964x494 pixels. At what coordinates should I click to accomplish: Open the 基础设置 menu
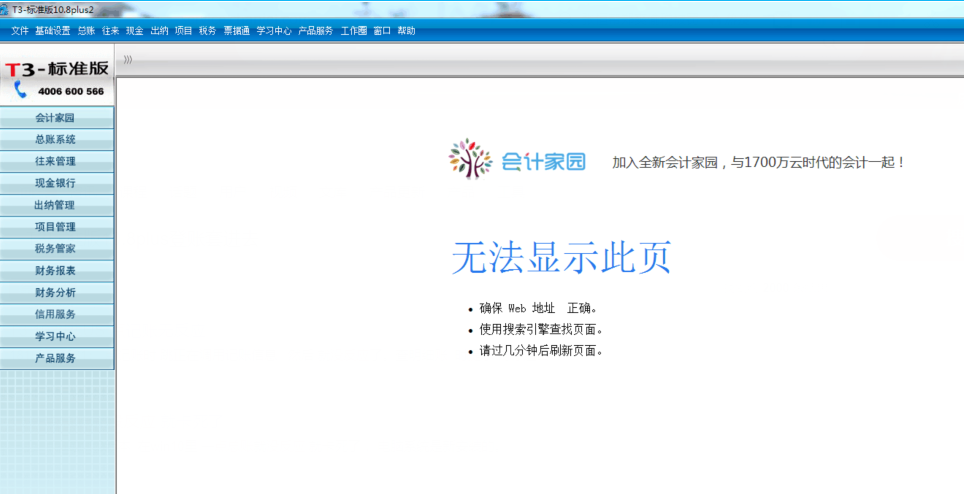tap(52, 31)
